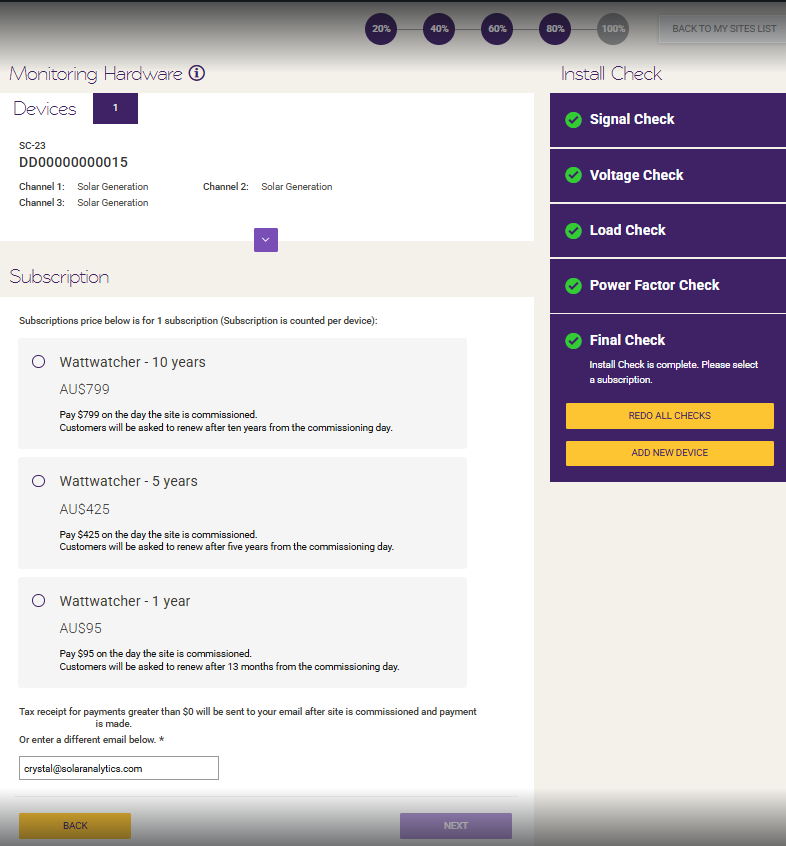
Task: Click the SC-23 device model label
Action: (x=32, y=146)
